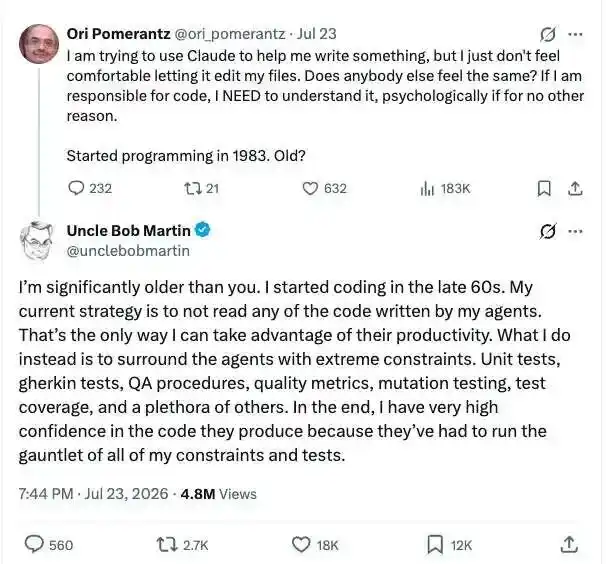
Task: Open Uncle Bob Martin avatar
Action: point(37,241)
